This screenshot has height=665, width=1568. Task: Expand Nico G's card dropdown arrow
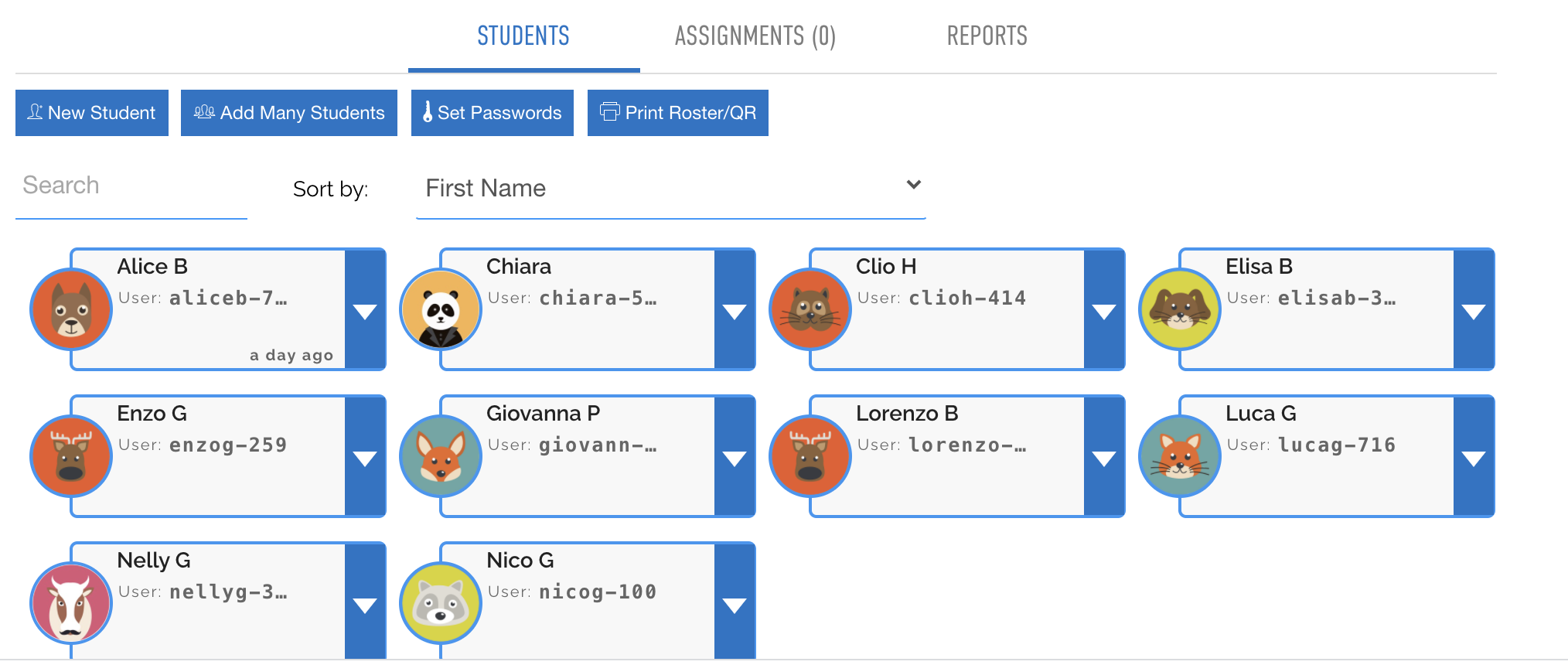click(735, 604)
